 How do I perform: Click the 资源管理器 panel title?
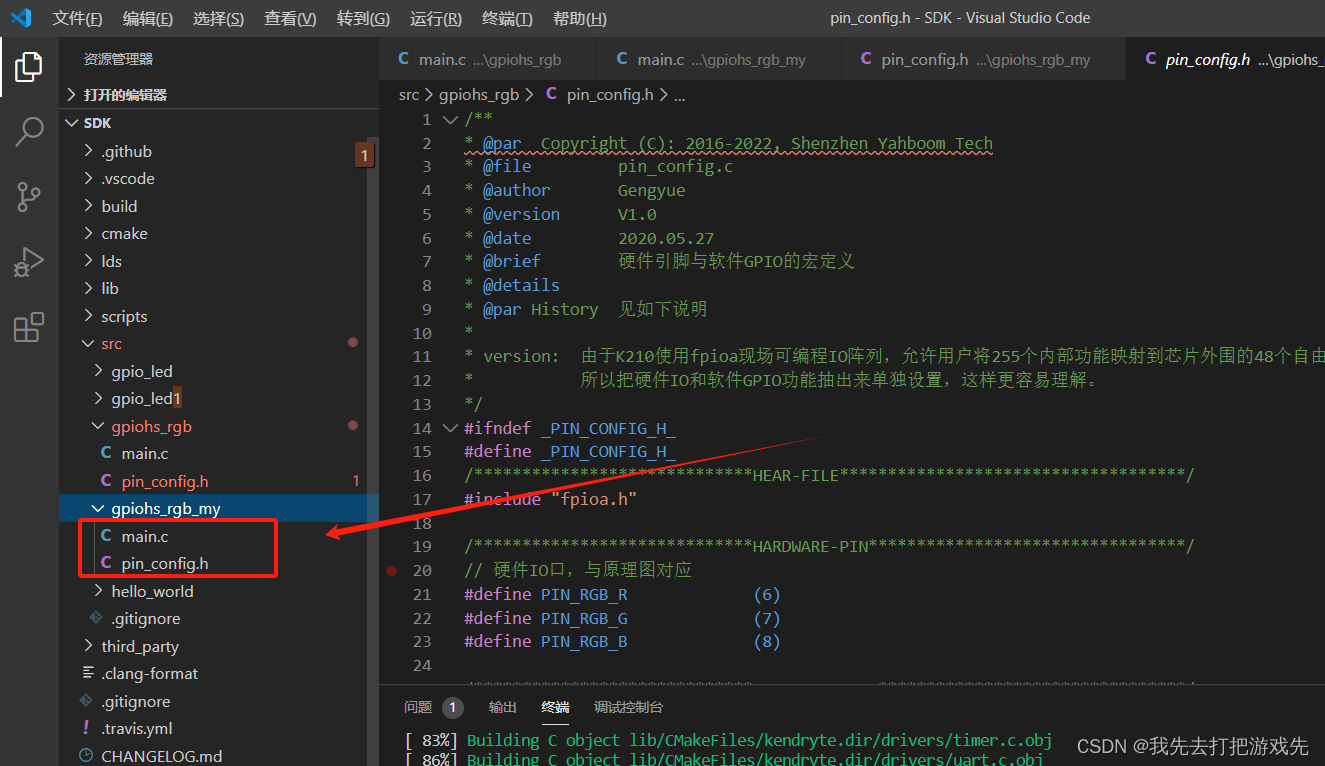point(118,60)
